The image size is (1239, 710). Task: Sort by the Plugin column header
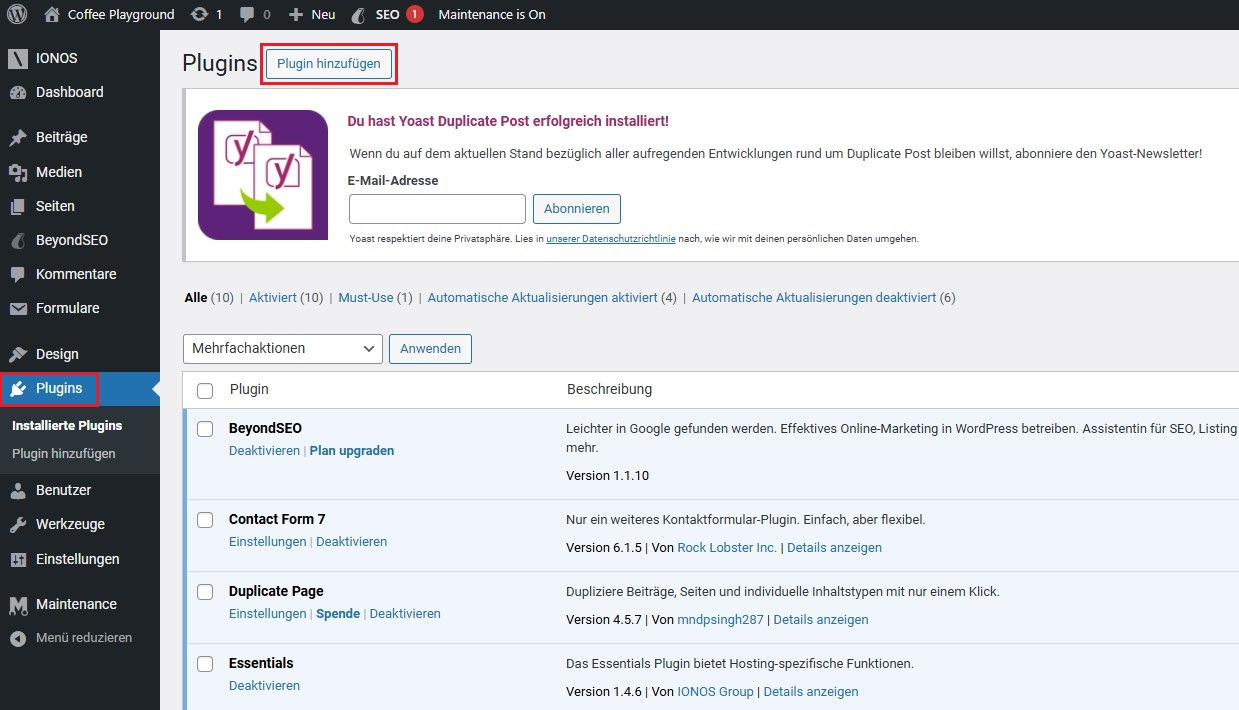(249, 389)
